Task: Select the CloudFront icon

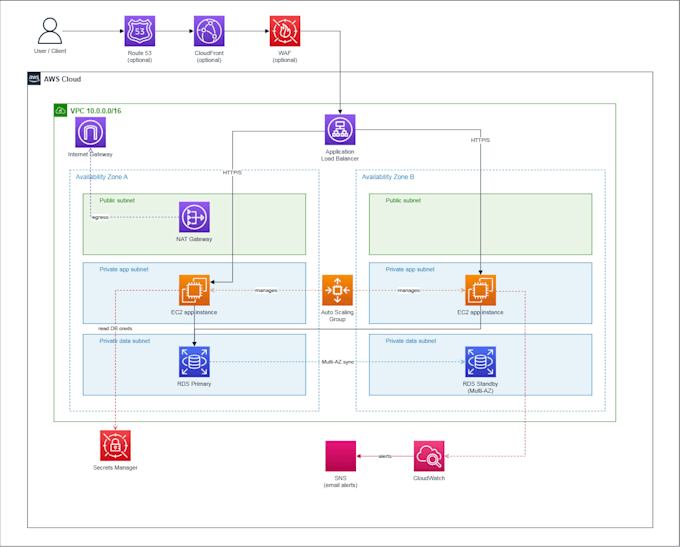Action: [x=209, y=31]
